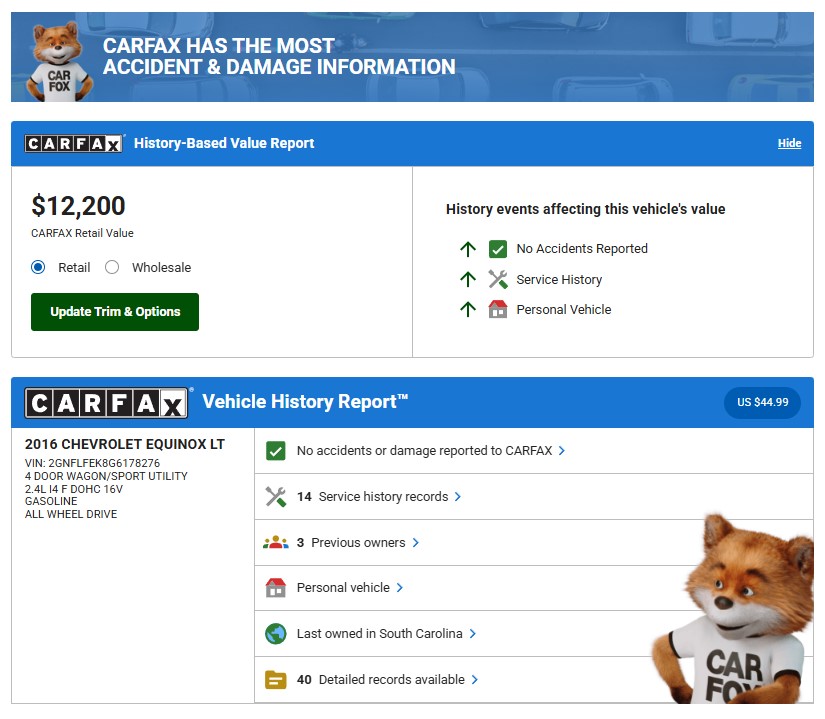This screenshot has height=719, width=825.
Task: Click the people icon for Previous owners
Action: (275, 543)
